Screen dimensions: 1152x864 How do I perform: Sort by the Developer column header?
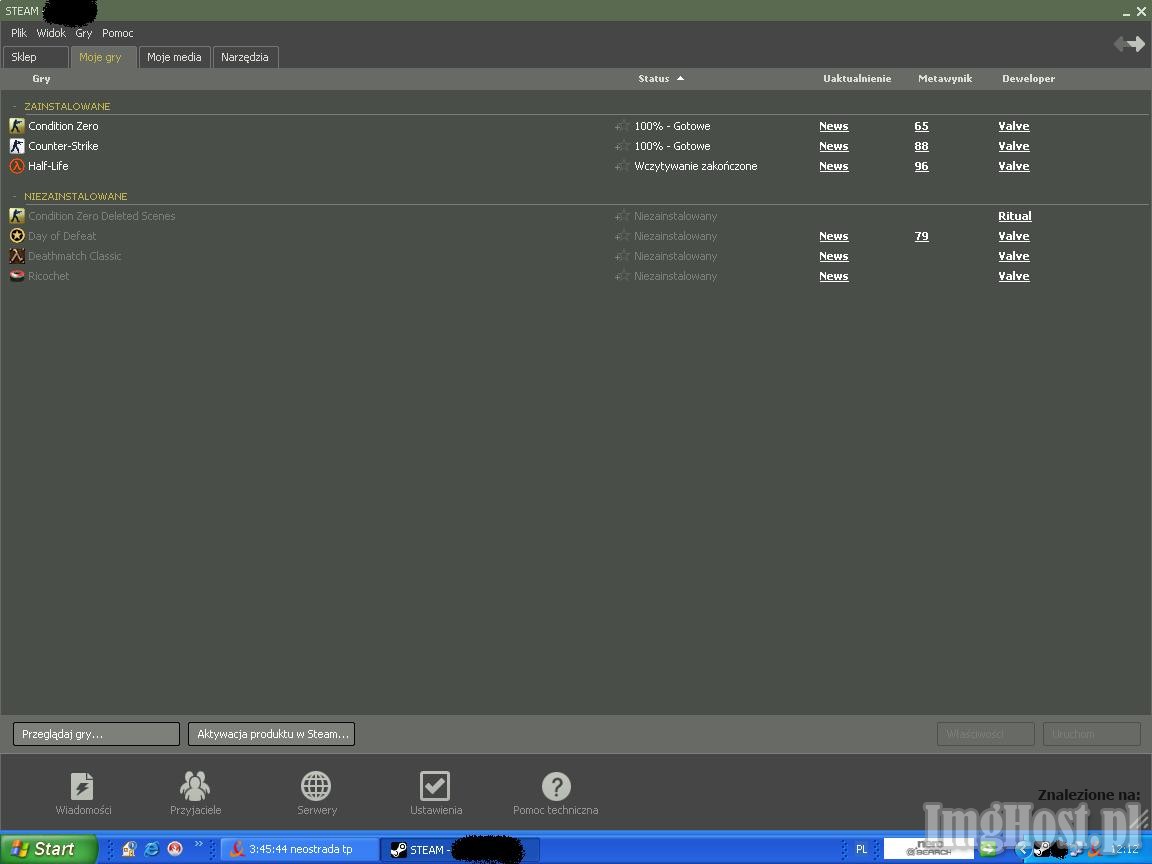pos(1028,79)
